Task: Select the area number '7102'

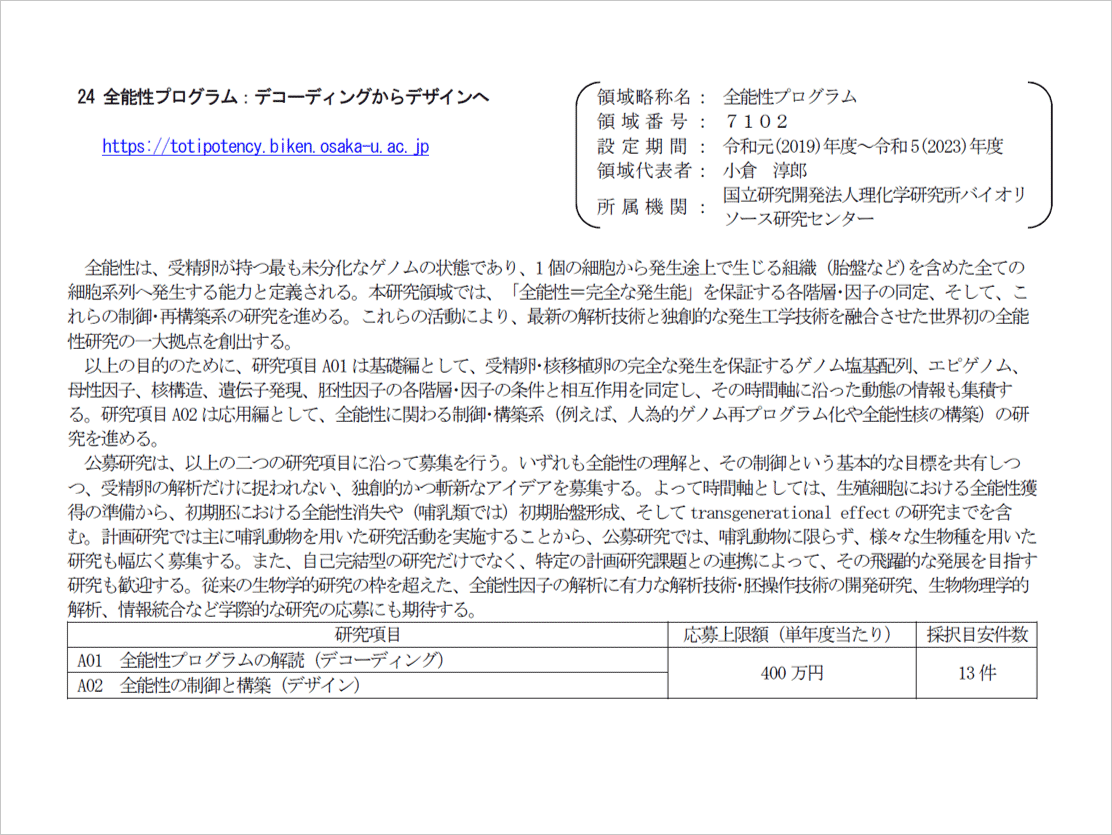Action: point(755,121)
